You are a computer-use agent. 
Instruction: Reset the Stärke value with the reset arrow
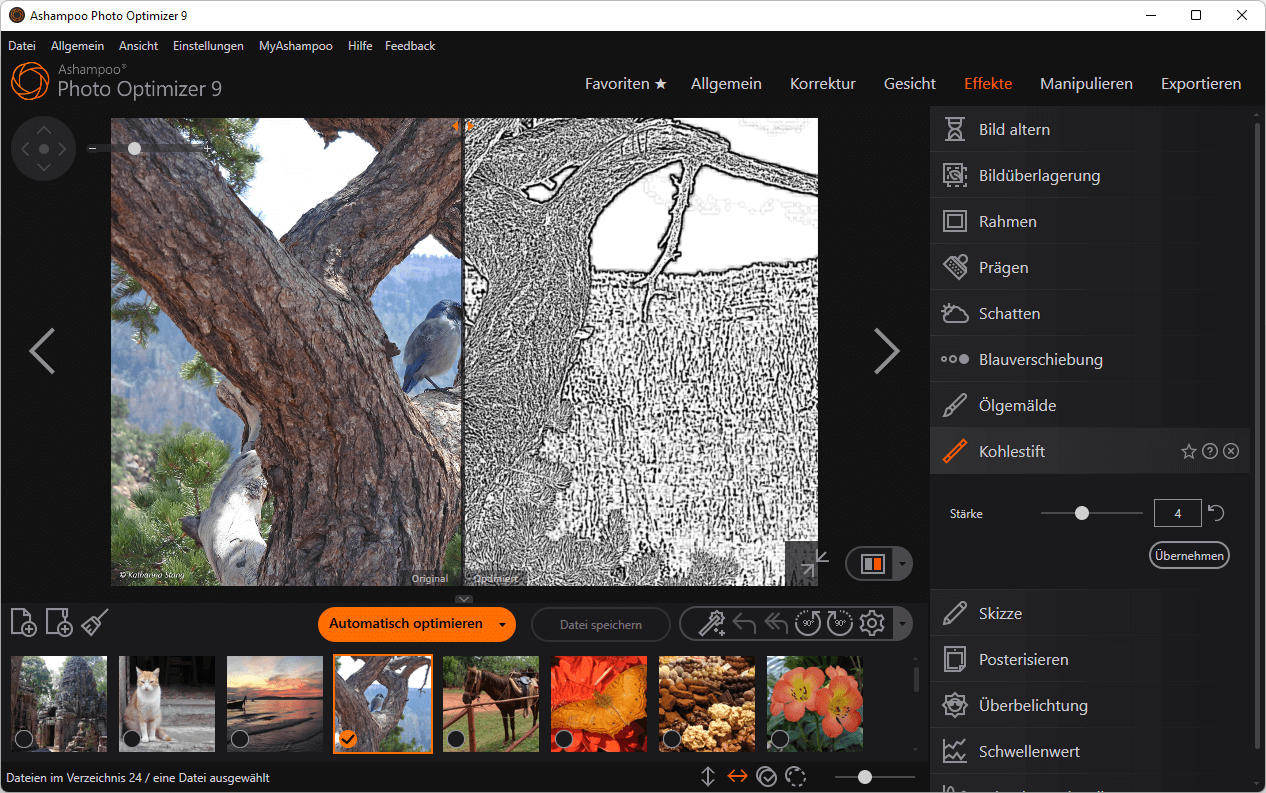pos(1216,513)
